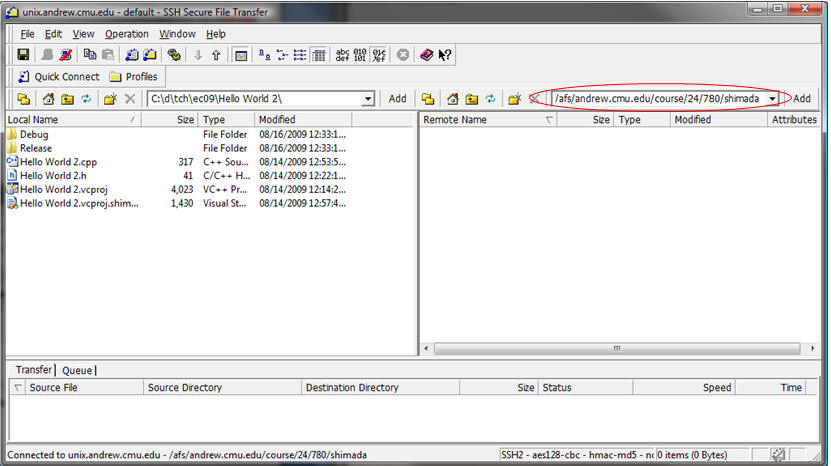831x466 pixels.
Task: Click Add next to local path
Action: tap(397, 99)
